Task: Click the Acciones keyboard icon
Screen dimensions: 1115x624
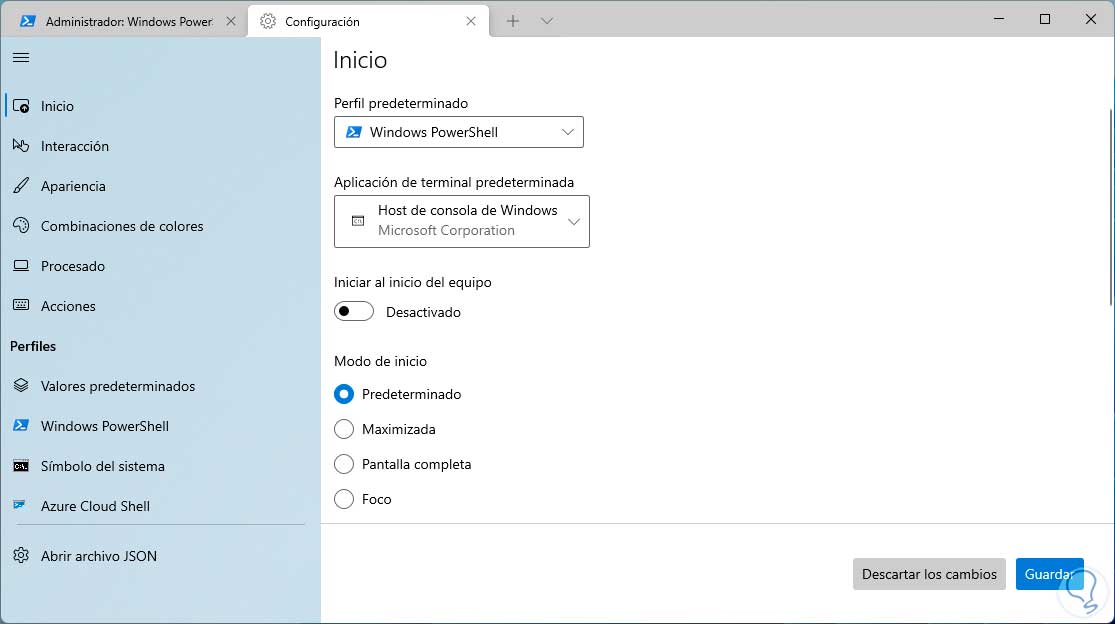Action: point(21,305)
